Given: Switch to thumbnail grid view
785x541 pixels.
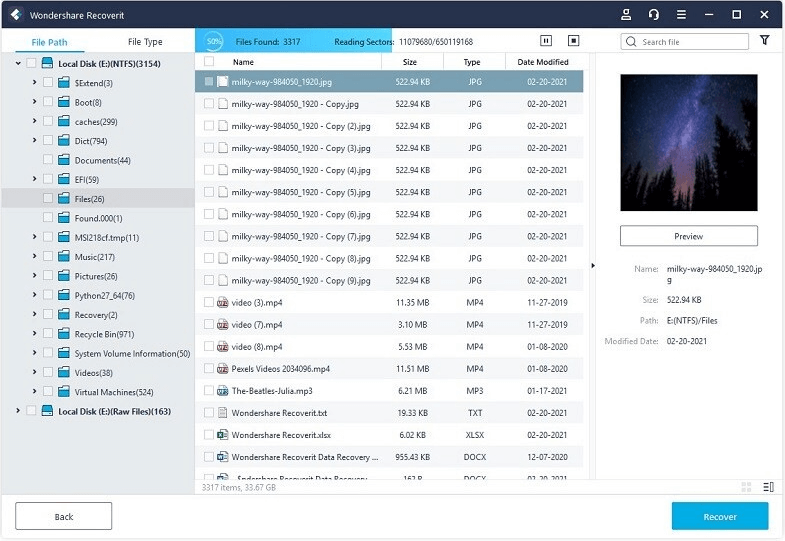Looking at the screenshot, I should pyautogui.click(x=747, y=487).
